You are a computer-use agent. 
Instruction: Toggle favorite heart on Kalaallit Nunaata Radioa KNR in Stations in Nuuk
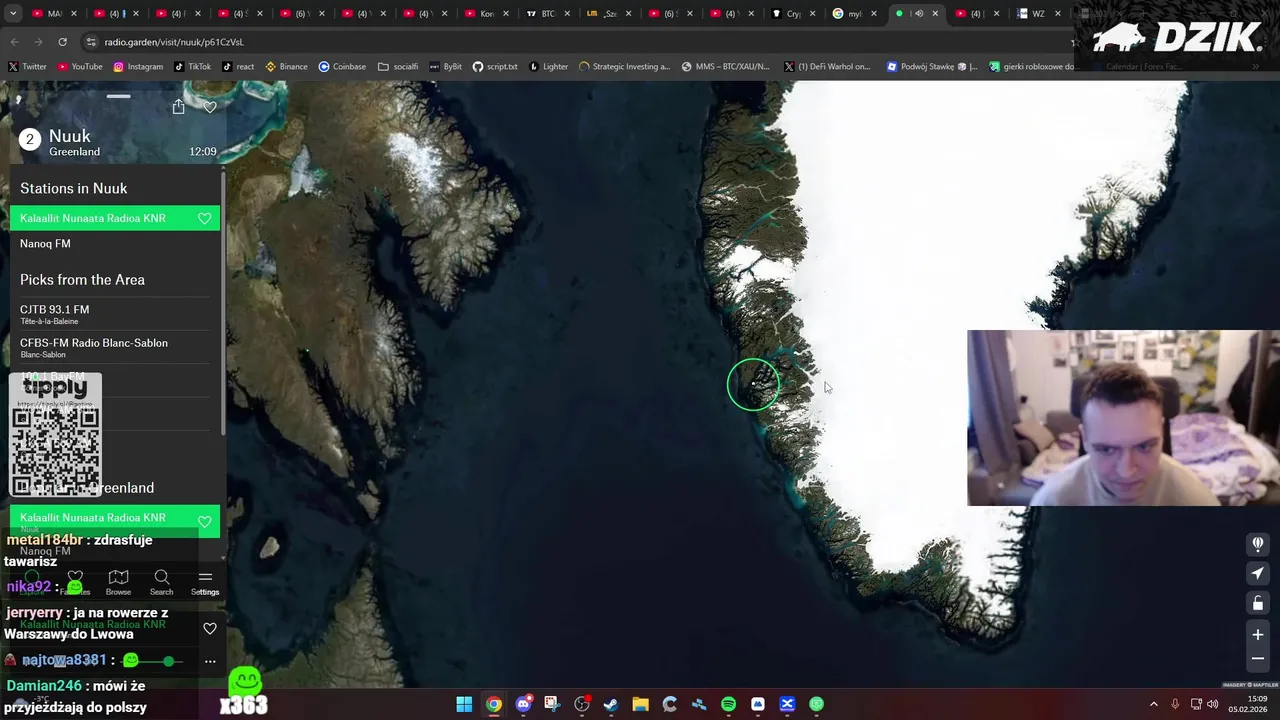coord(204,218)
